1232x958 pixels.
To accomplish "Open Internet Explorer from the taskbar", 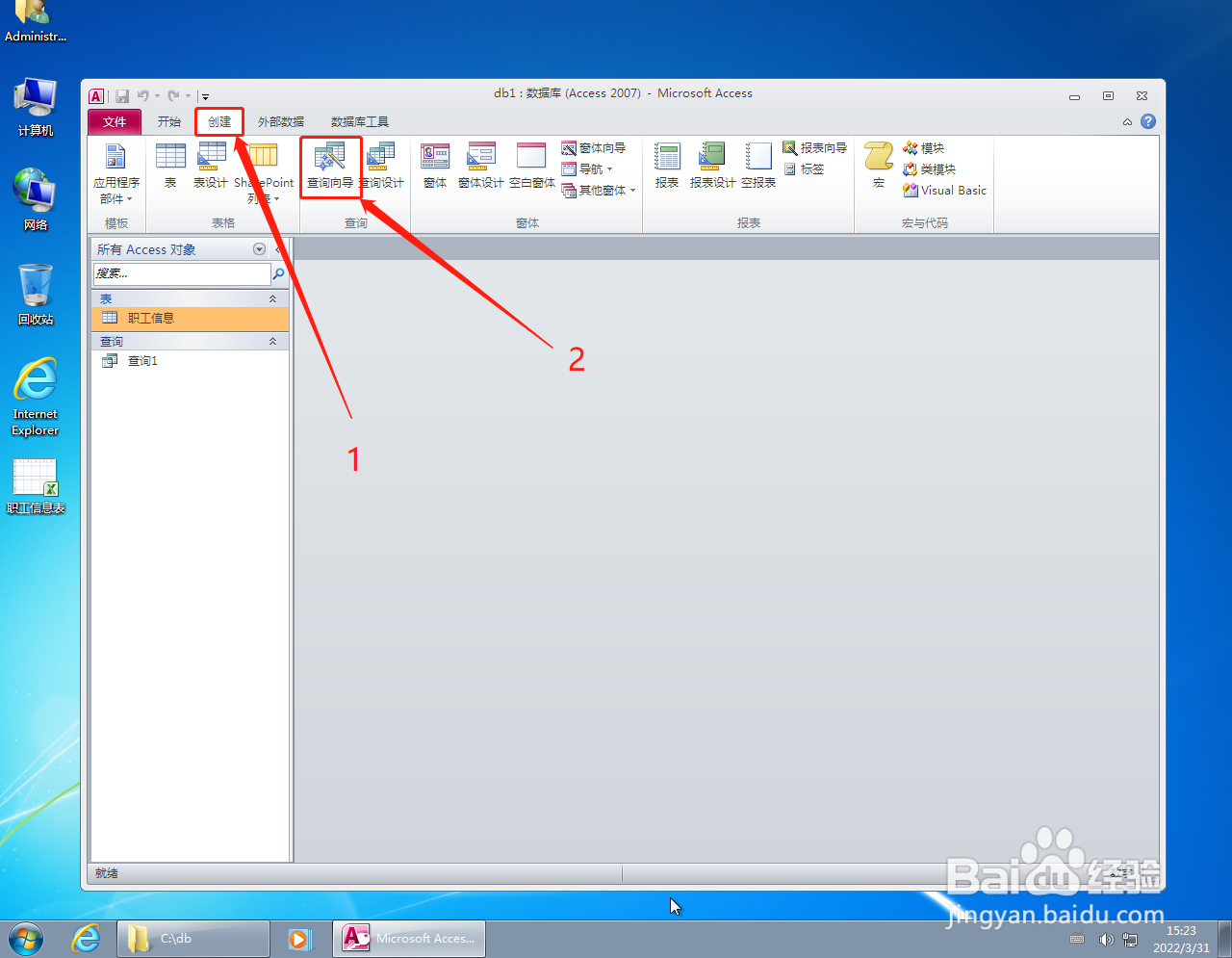I will (87, 938).
